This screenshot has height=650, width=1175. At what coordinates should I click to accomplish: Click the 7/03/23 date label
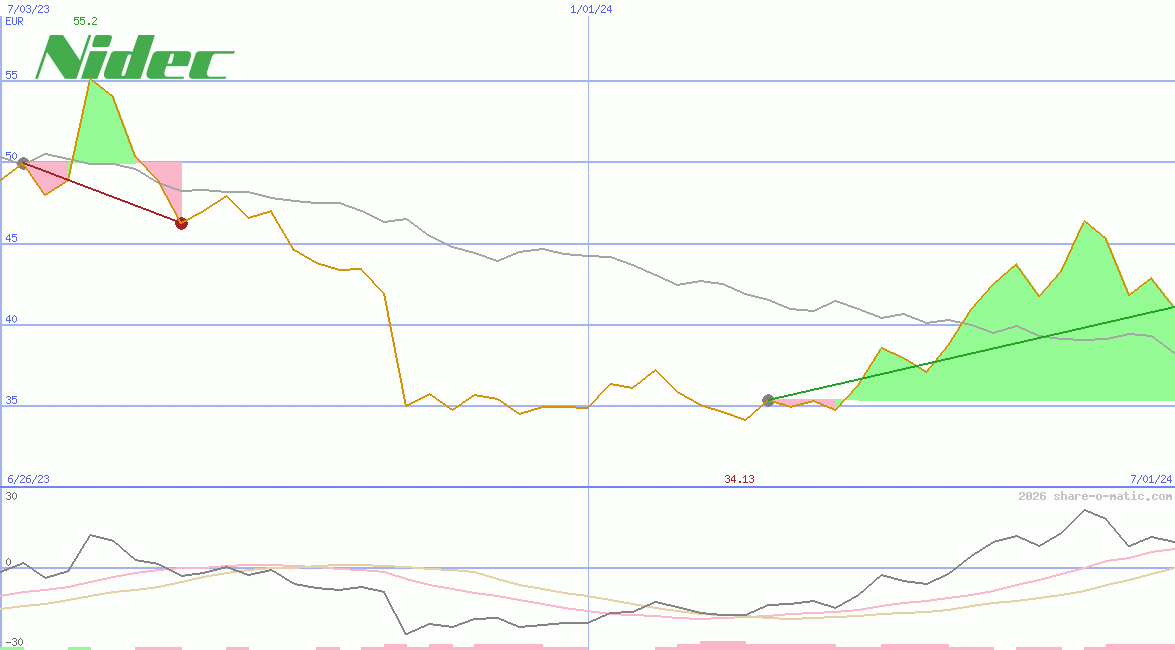[28, 9]
